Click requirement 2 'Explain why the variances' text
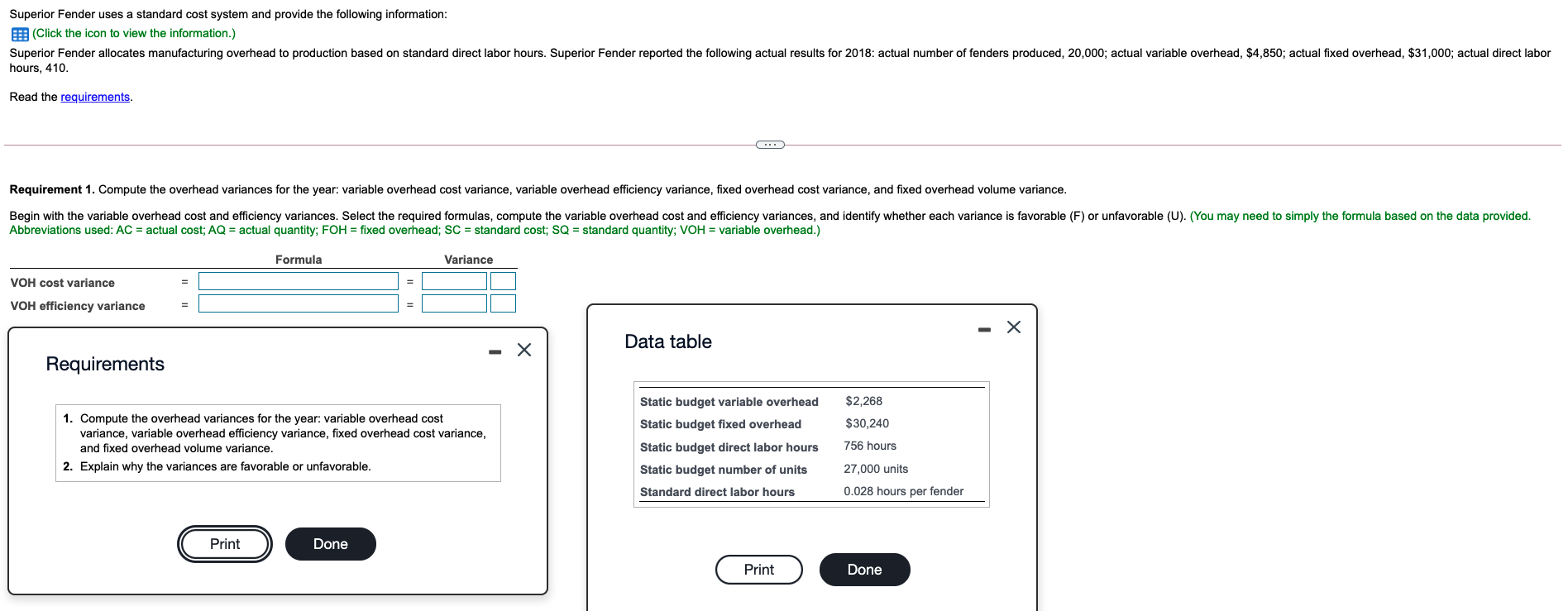This screenshot has height=611, width=1568. click(x=225, y=466)
